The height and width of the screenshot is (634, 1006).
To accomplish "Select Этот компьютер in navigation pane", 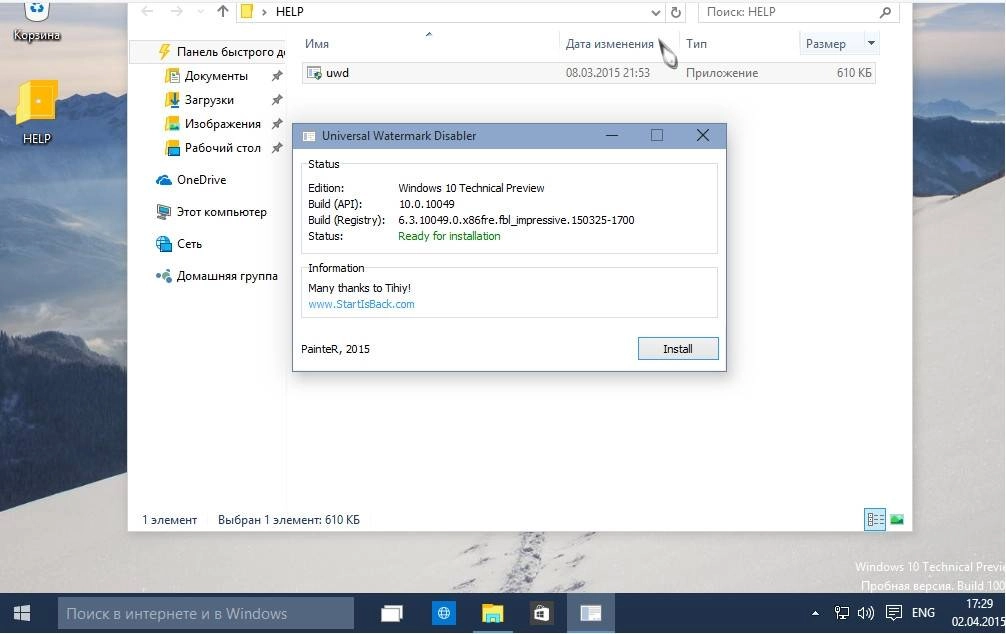I will [x=212, y=212].
